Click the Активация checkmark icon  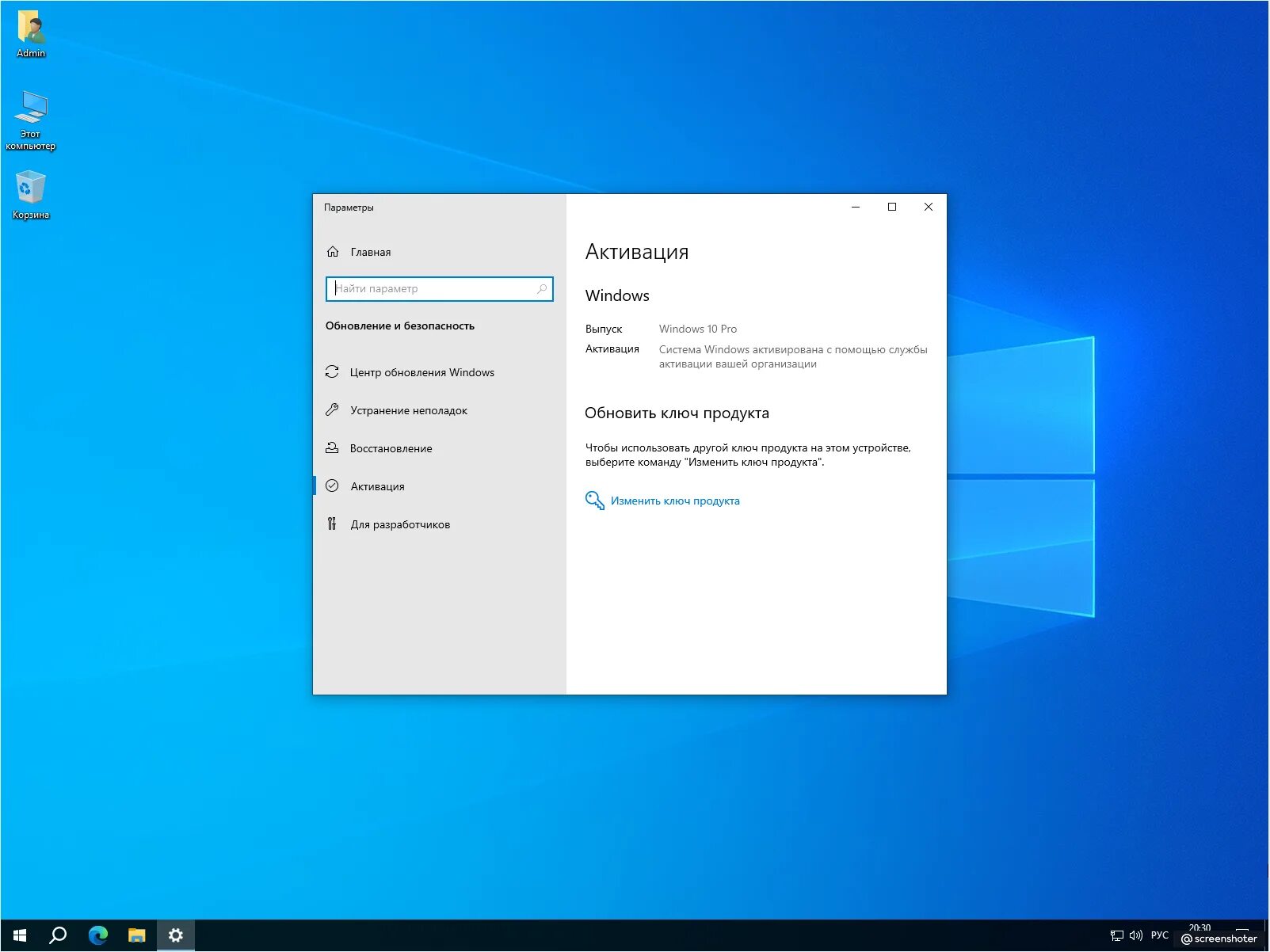tap(332, 486)
